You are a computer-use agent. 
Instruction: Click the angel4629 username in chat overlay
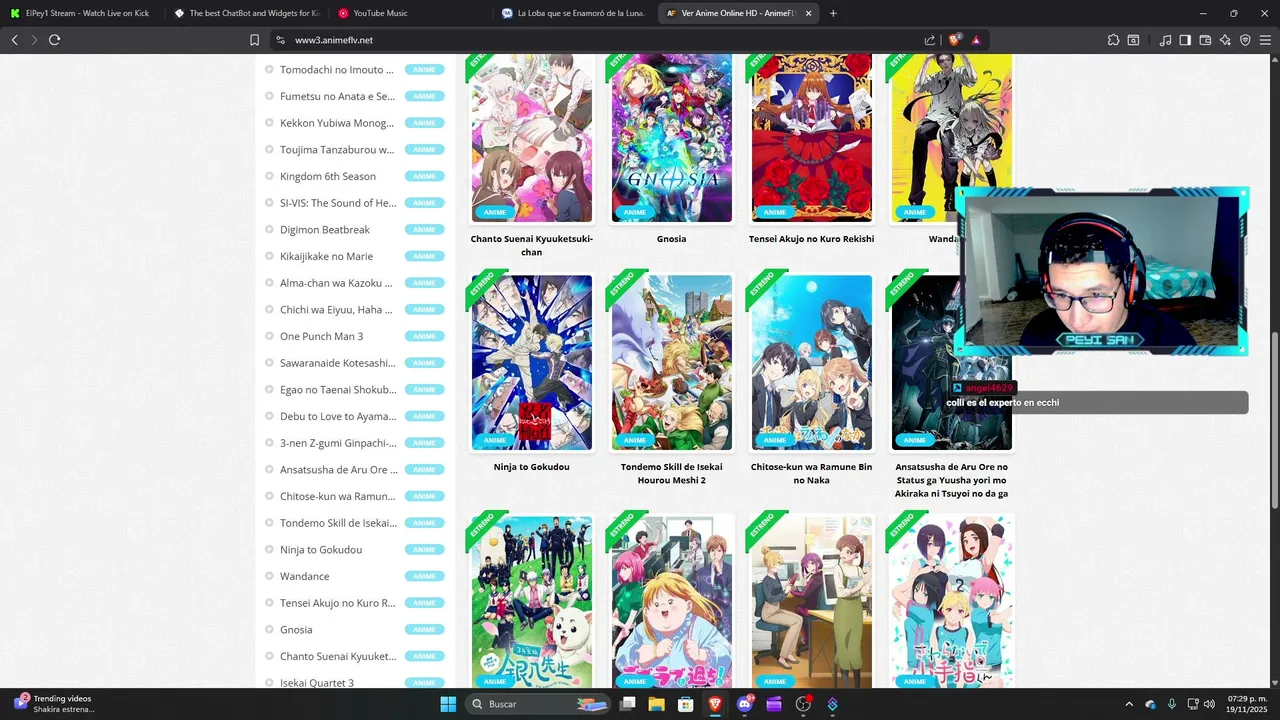click(x=989, y=387)
